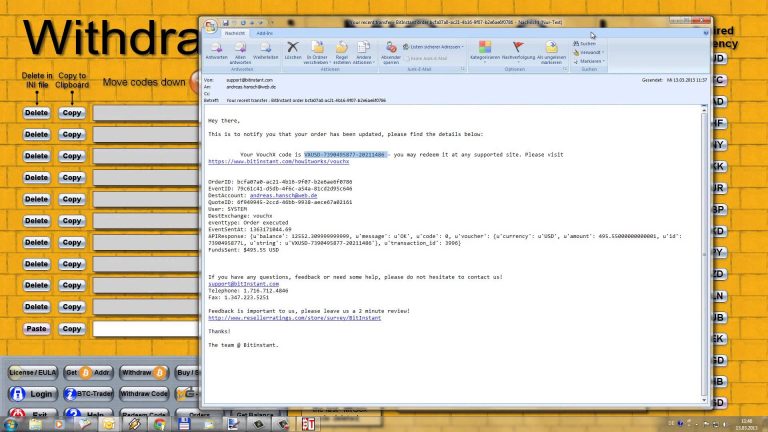Click Delete button in the topmost code row
The image size is (768, 432).
click(x=36, y=113)
